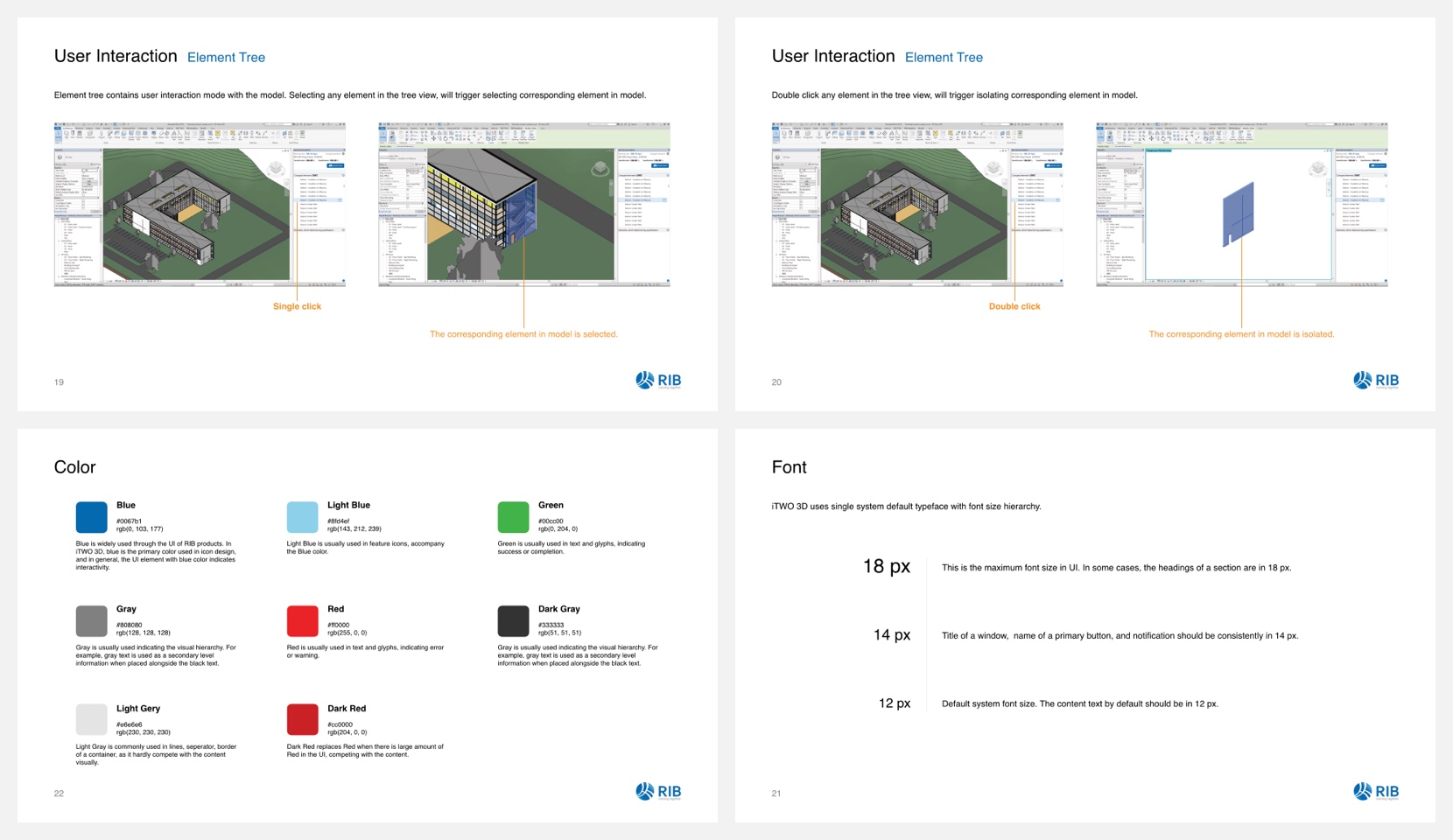Click the 'corresponding element in model is selected' caption
1453x840 pixels.
point(523,334)
